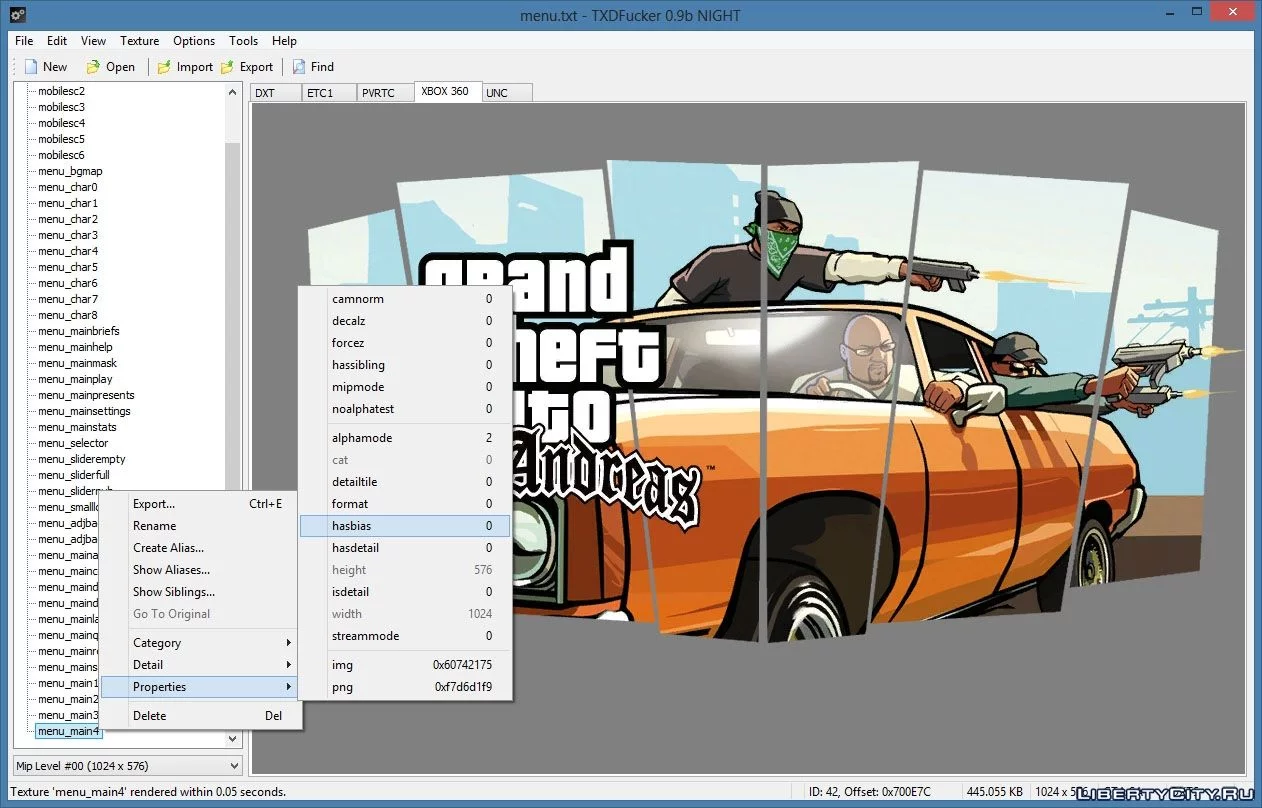The image size is (1262, 808).
Task: Switch to the XBOX 360 tab
Action: click(447, 91)
